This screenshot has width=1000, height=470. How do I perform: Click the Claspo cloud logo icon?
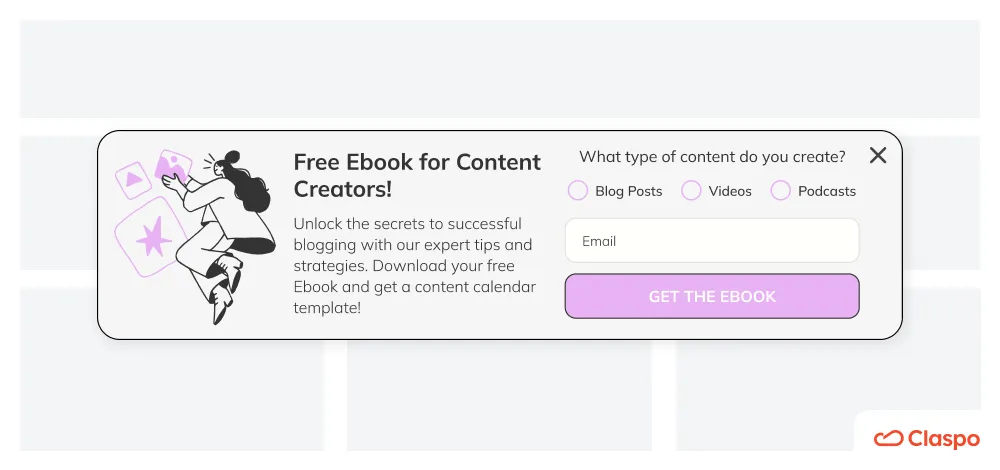click(x=888, y=438)
